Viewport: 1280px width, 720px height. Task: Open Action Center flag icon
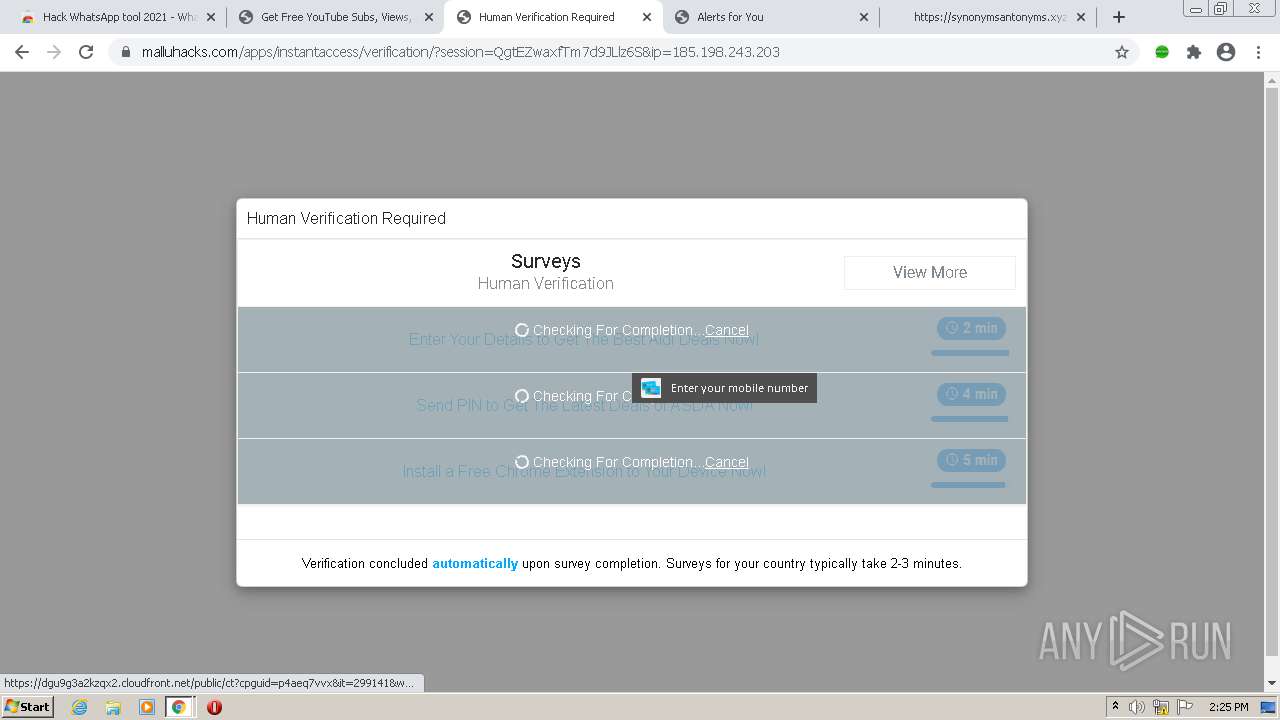point(1185,707)
